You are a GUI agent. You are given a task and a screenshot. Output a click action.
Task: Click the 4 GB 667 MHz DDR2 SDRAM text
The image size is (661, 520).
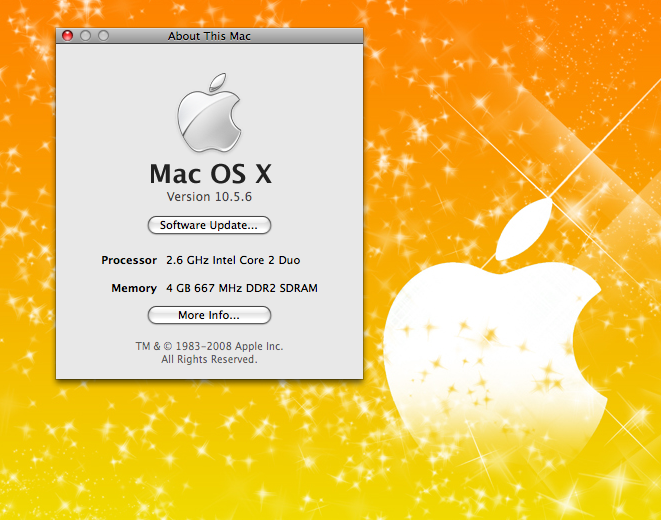click(x=242, y=288)
